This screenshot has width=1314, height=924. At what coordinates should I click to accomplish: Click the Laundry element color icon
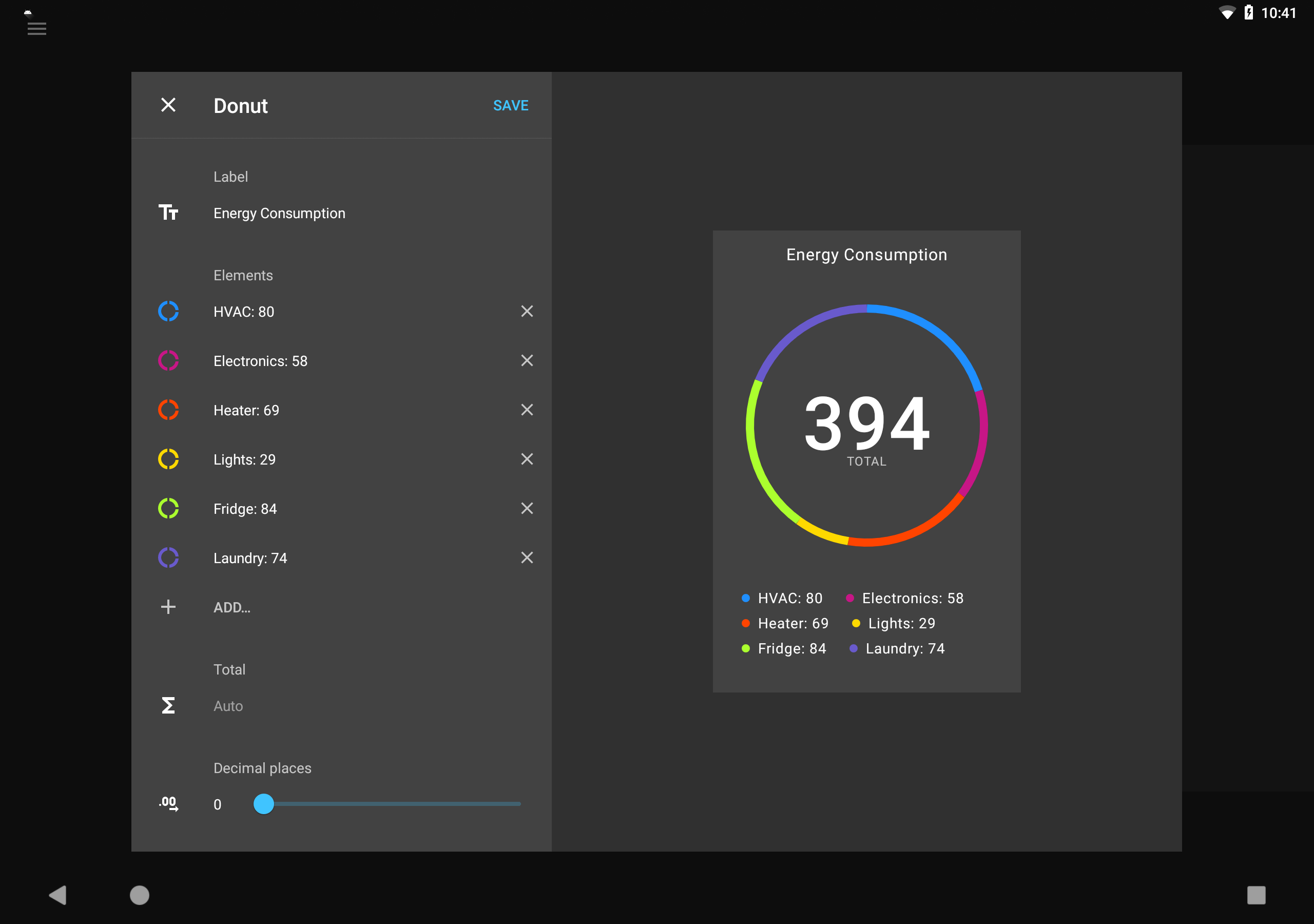coord(168,558)
